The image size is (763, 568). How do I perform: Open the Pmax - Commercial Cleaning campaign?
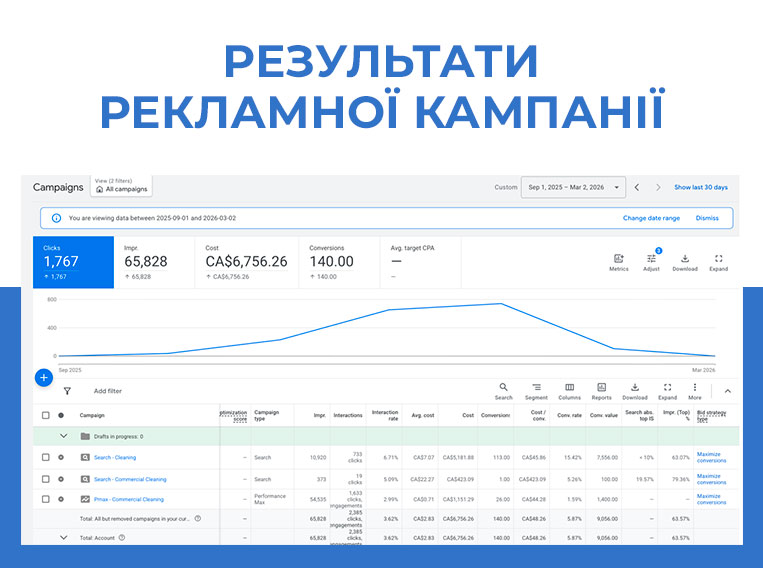click(x=128, y=499)
